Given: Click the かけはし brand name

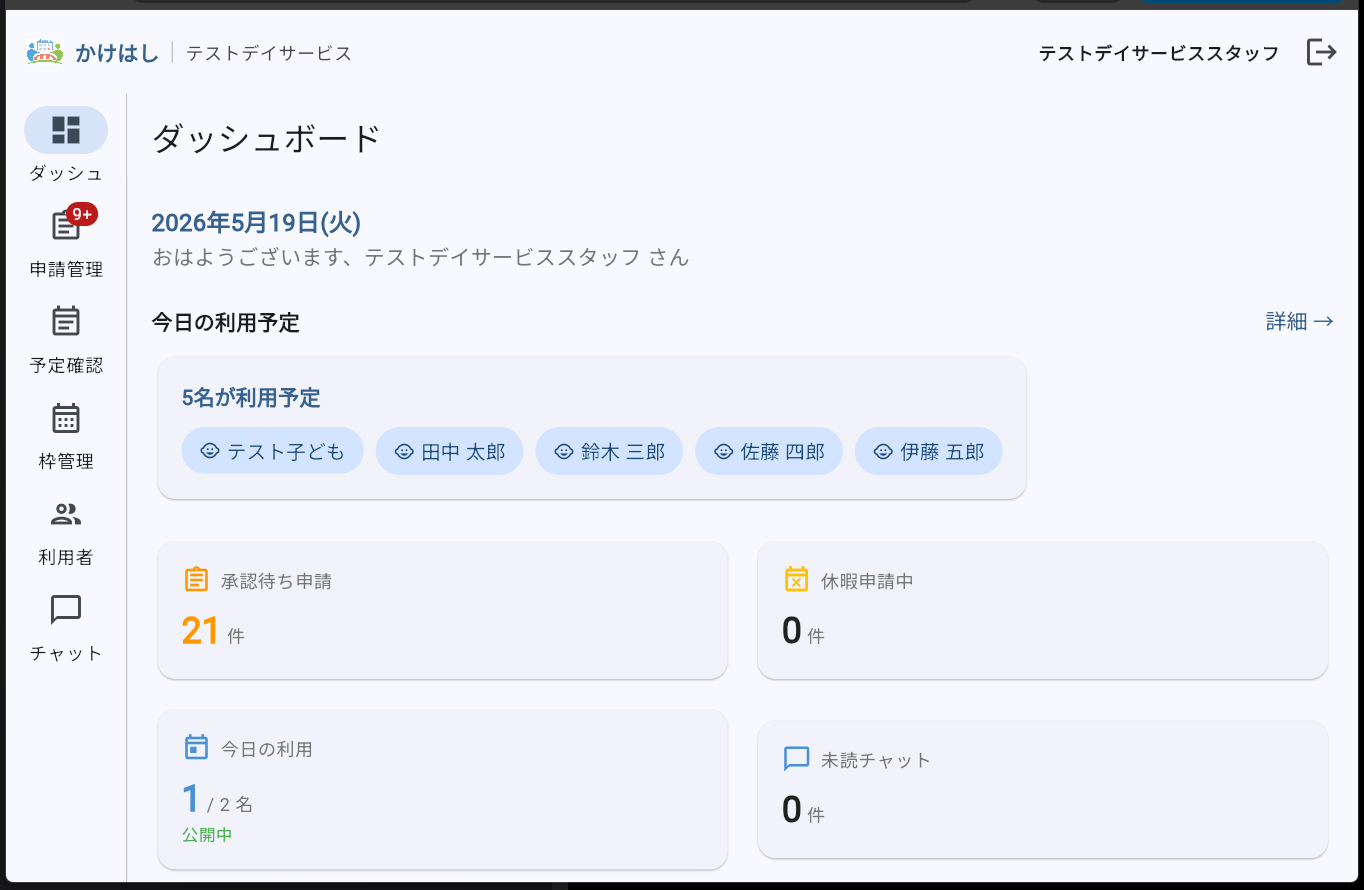Looking at the screenshot, I should coord(117,53).
